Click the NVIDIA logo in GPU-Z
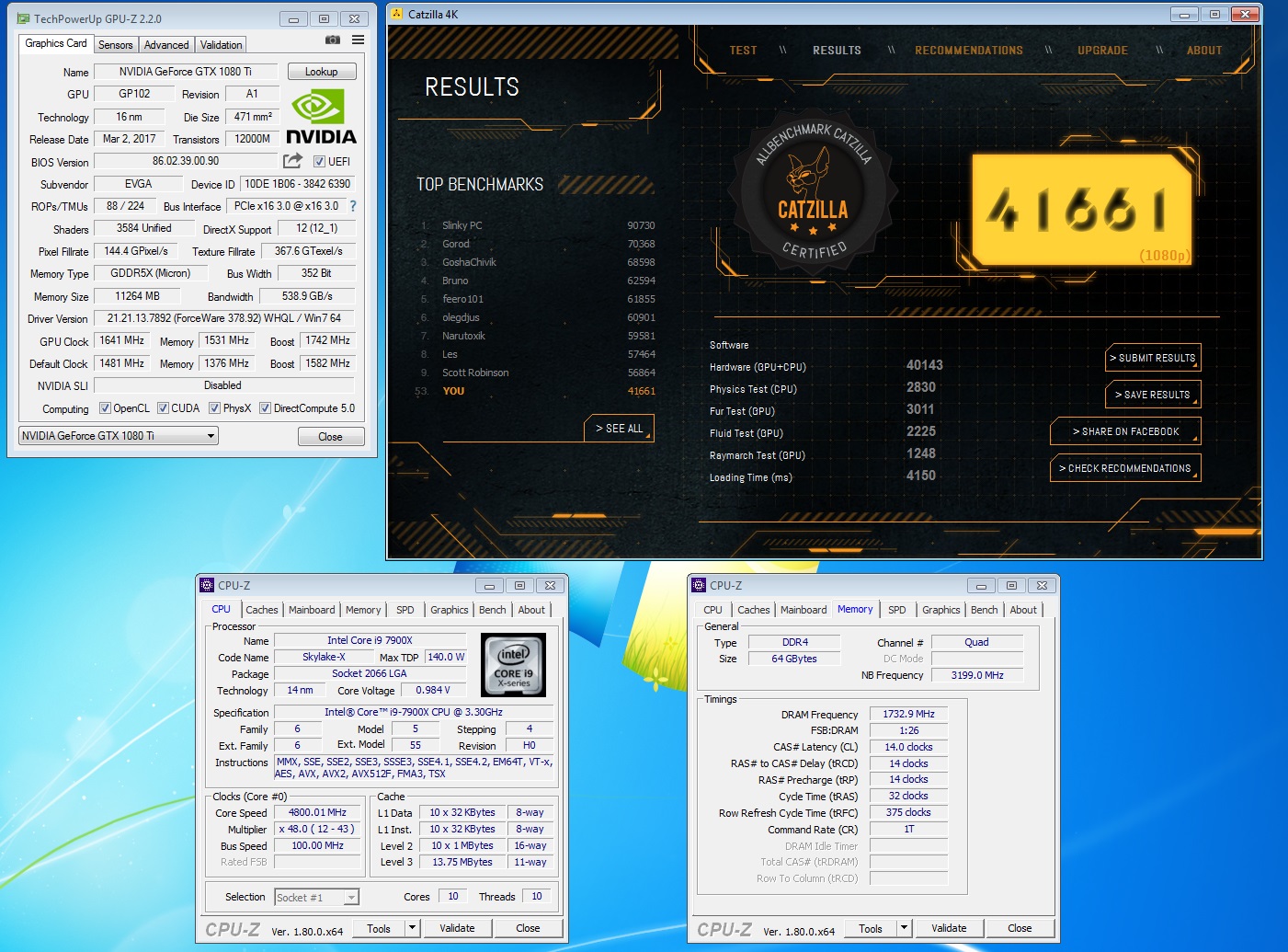1288x952 pixels. (x=321, y=118)
